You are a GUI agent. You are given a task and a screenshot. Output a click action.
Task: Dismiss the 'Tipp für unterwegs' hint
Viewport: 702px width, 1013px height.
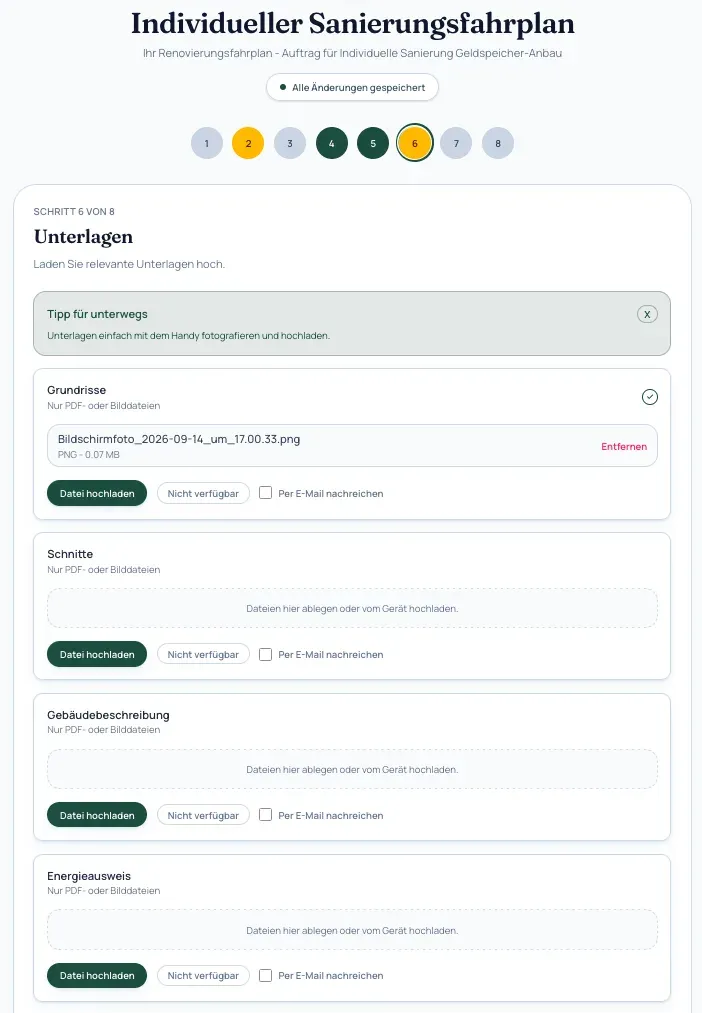[x=647, y=314]
